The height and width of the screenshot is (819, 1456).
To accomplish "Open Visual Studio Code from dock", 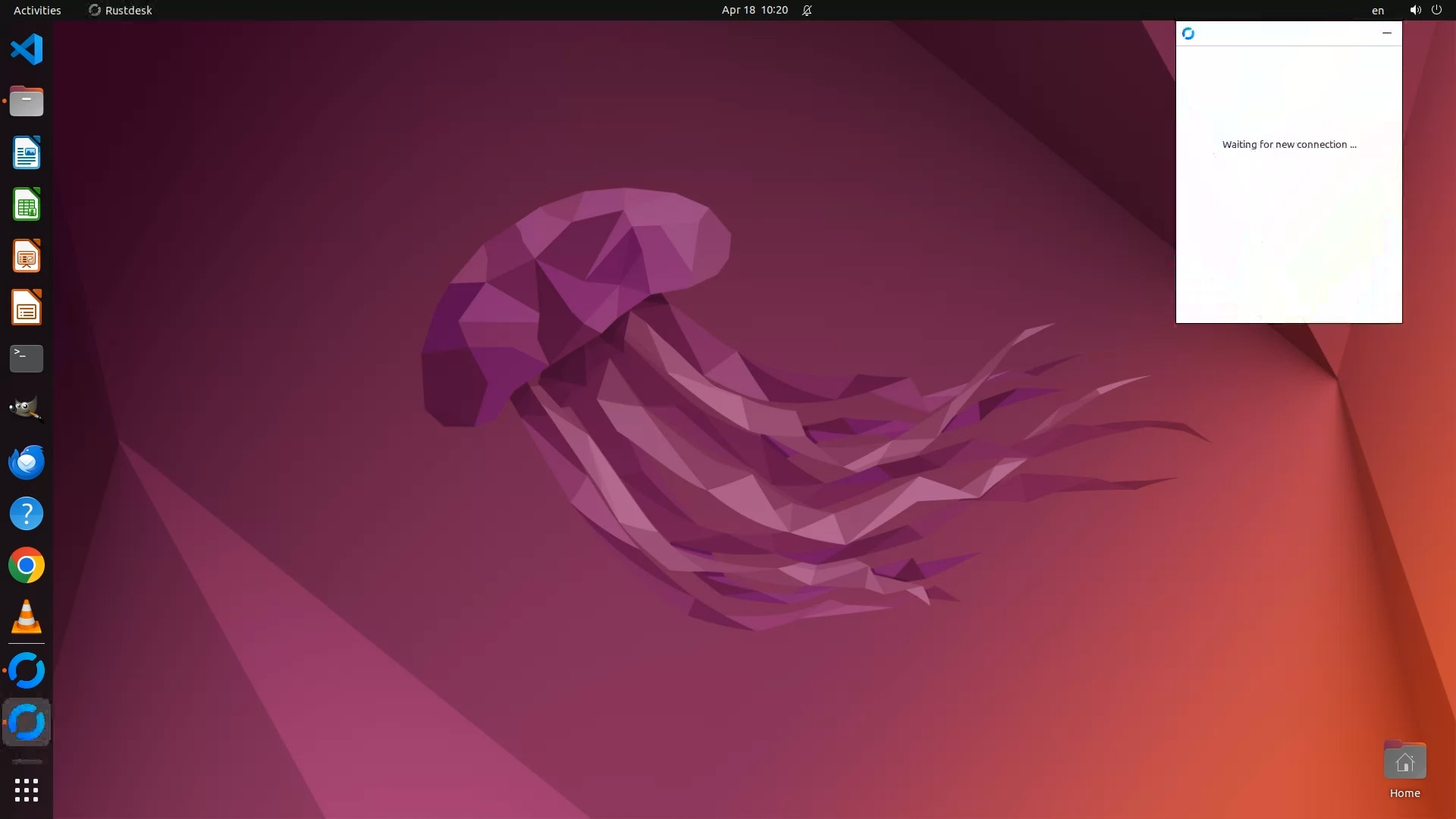I will (27, 50).
